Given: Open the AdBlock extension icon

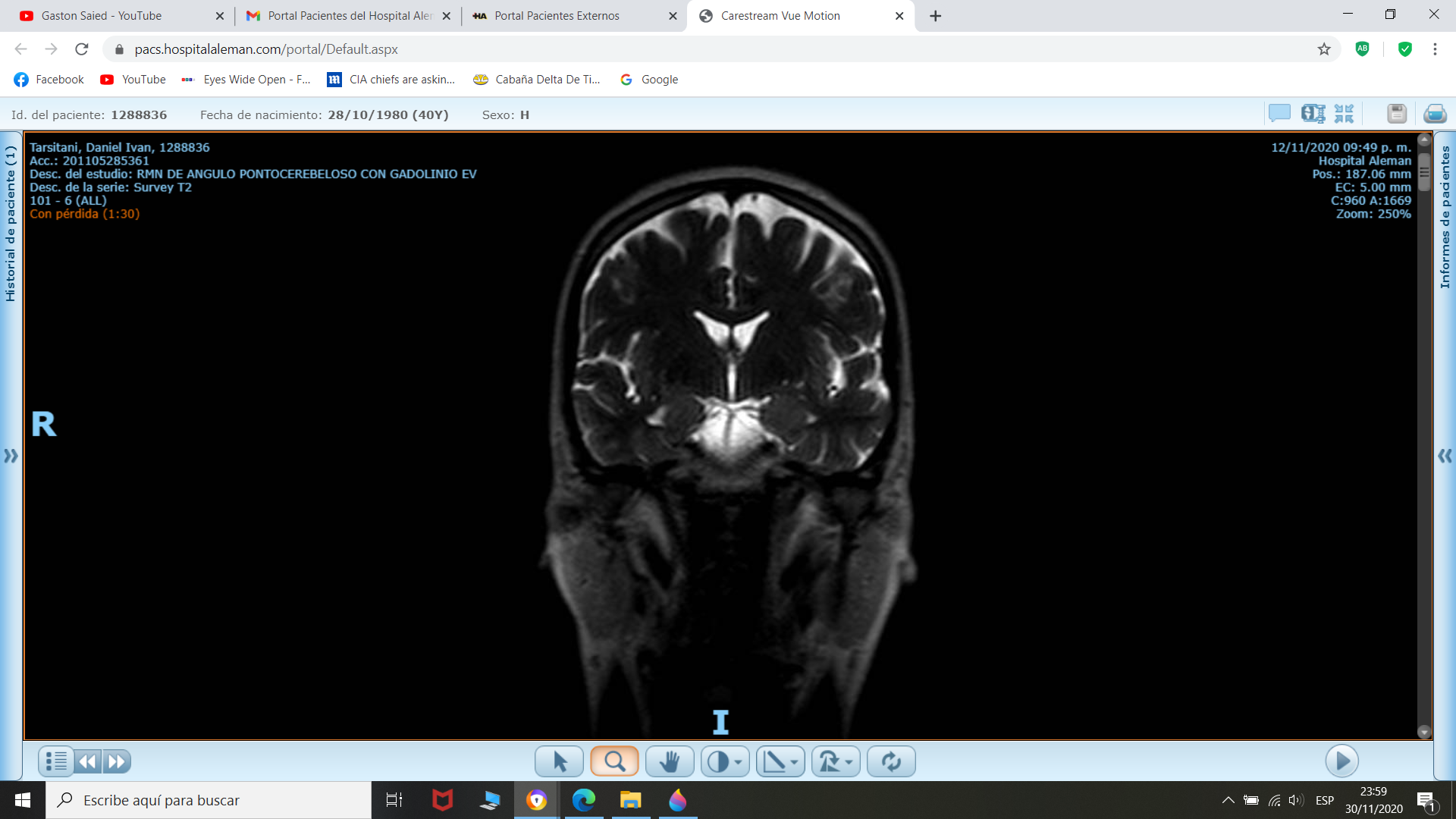Looking at the screenshot, I should 1363,49.
